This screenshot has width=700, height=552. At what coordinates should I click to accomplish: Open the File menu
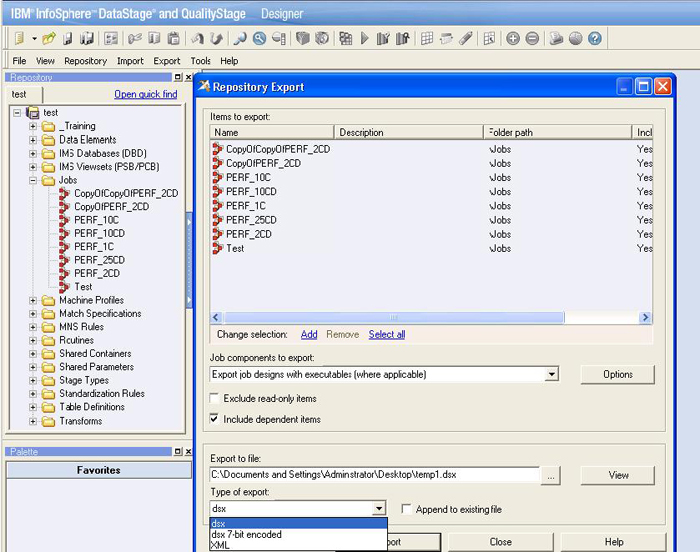(19, 61)
